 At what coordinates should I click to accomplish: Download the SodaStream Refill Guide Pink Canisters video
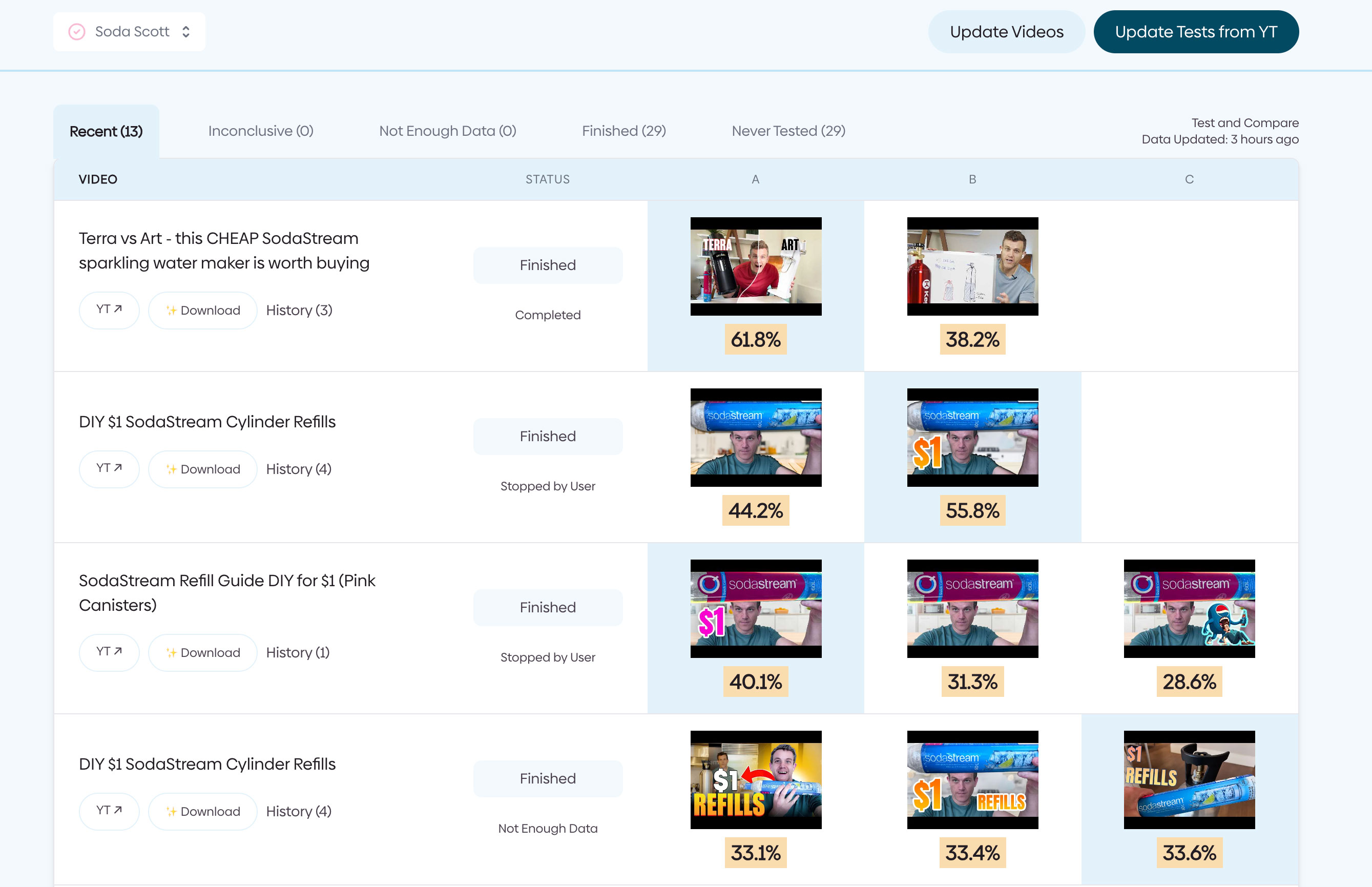[202, 652]
